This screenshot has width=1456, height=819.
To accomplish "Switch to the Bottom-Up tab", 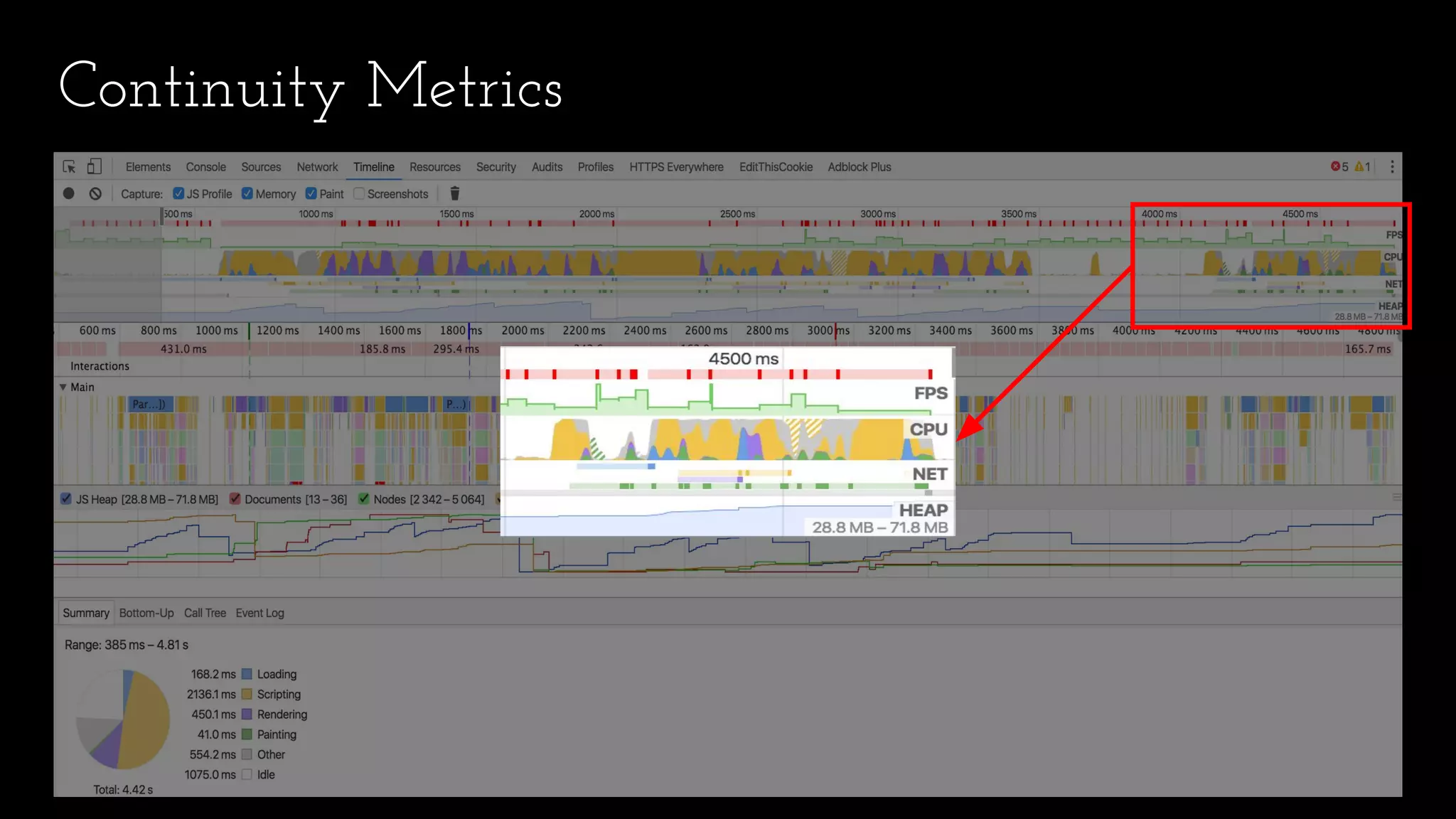I will [146, 613].
